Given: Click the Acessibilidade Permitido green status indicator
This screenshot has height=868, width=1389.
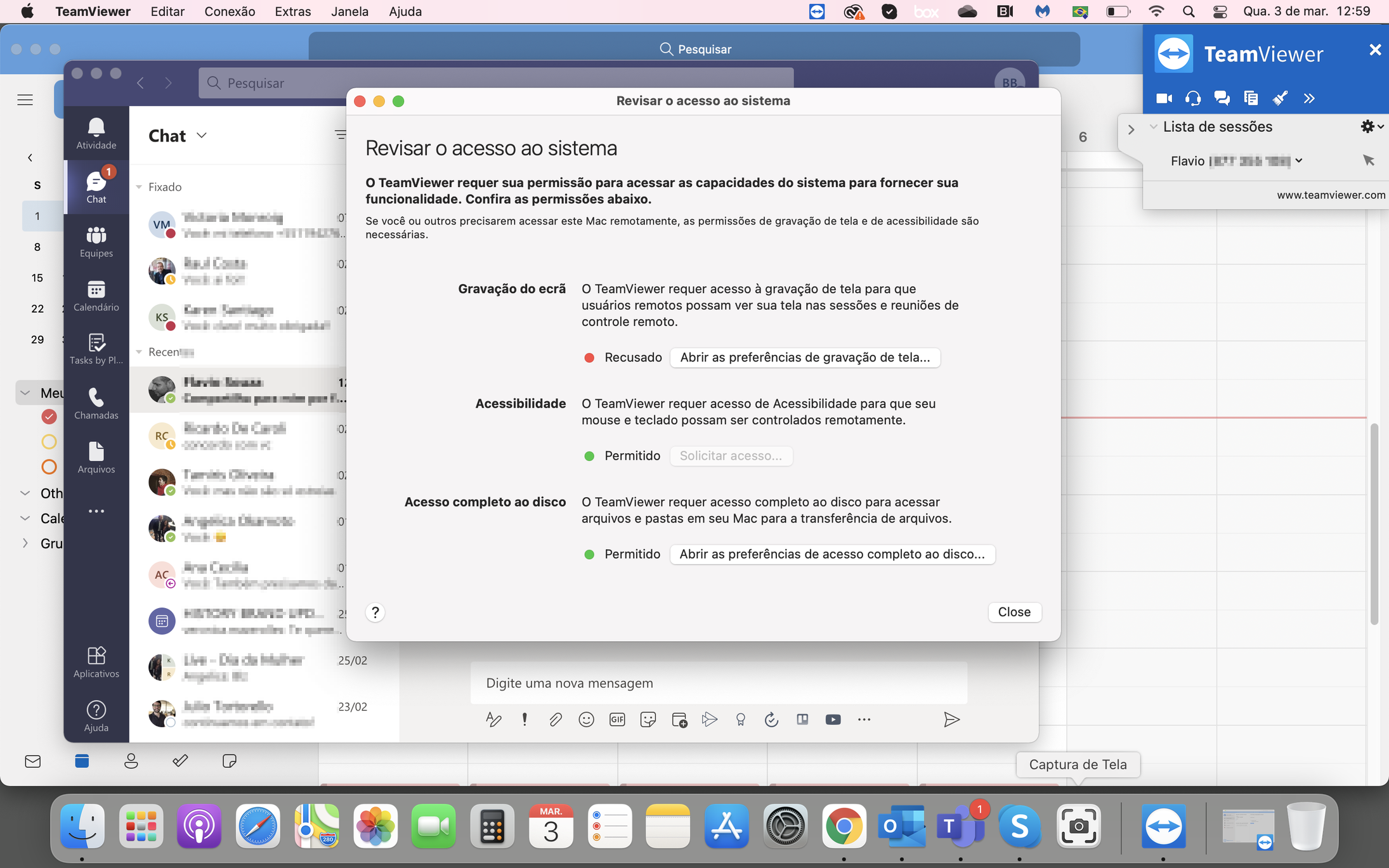Looking at the screenshot, I should [x=590, y=456].
